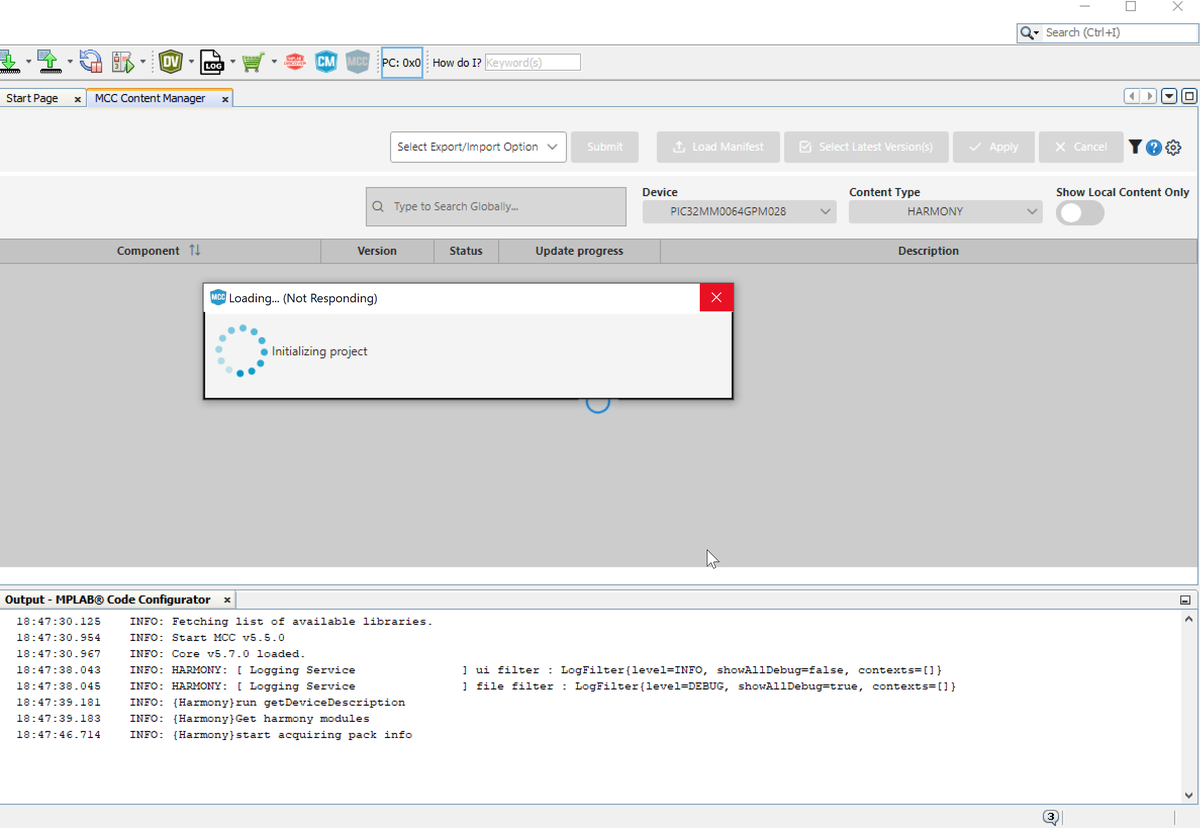Expand dropdown arrow beside the DV icon
Screen dimensions: 1200x828
191,62
